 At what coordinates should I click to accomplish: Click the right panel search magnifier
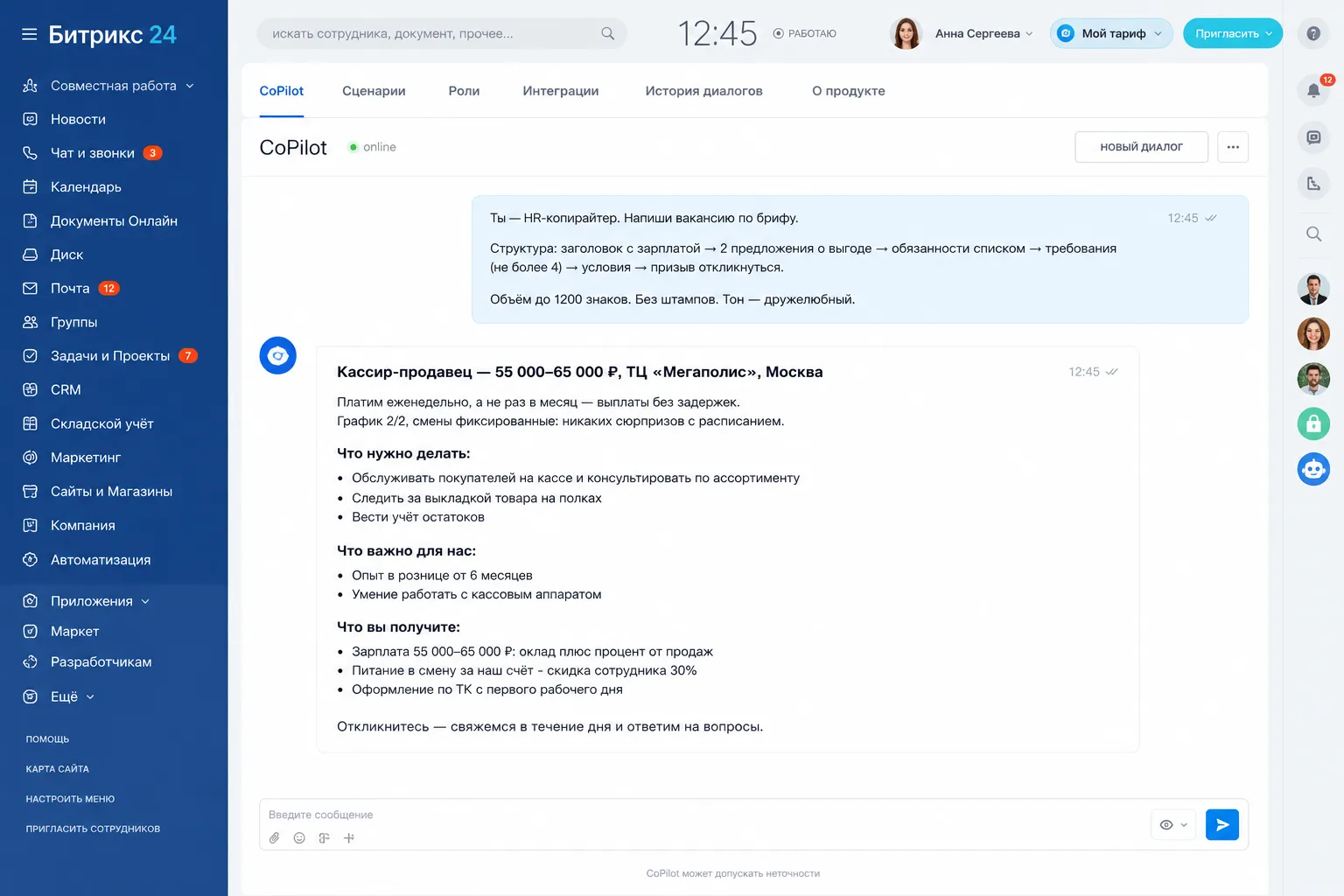(x=1313, y=234)
